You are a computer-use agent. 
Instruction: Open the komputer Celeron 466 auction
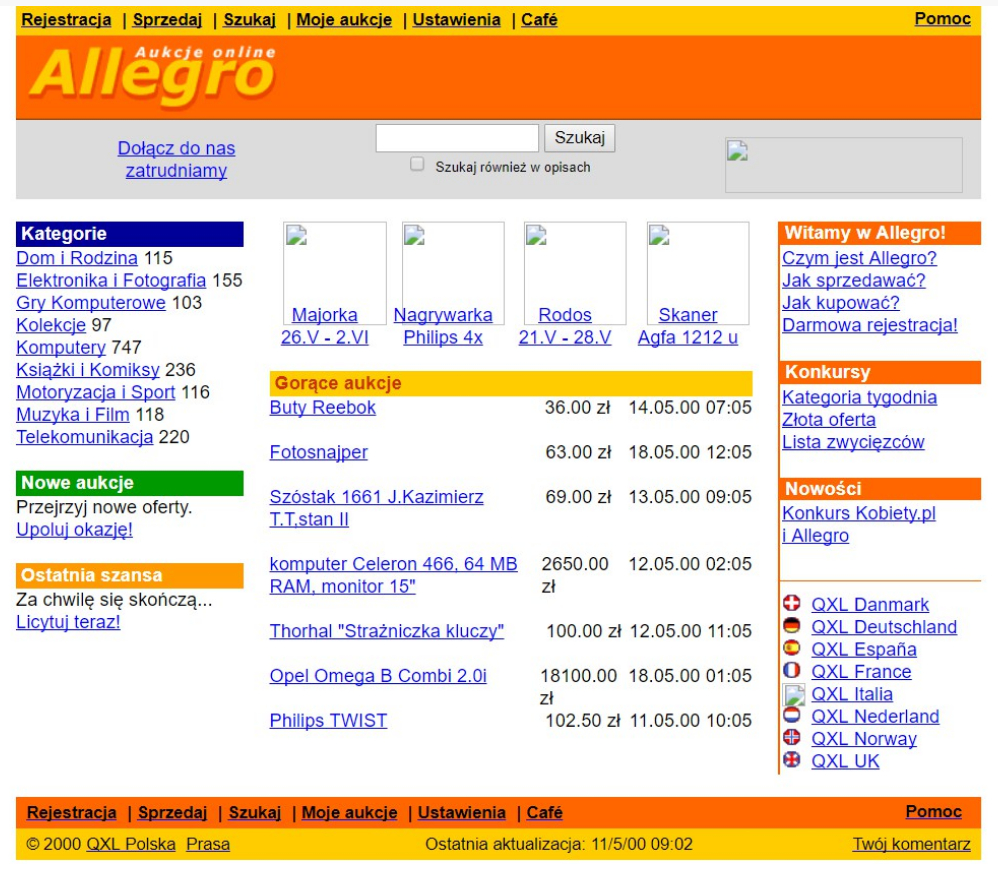393,575
